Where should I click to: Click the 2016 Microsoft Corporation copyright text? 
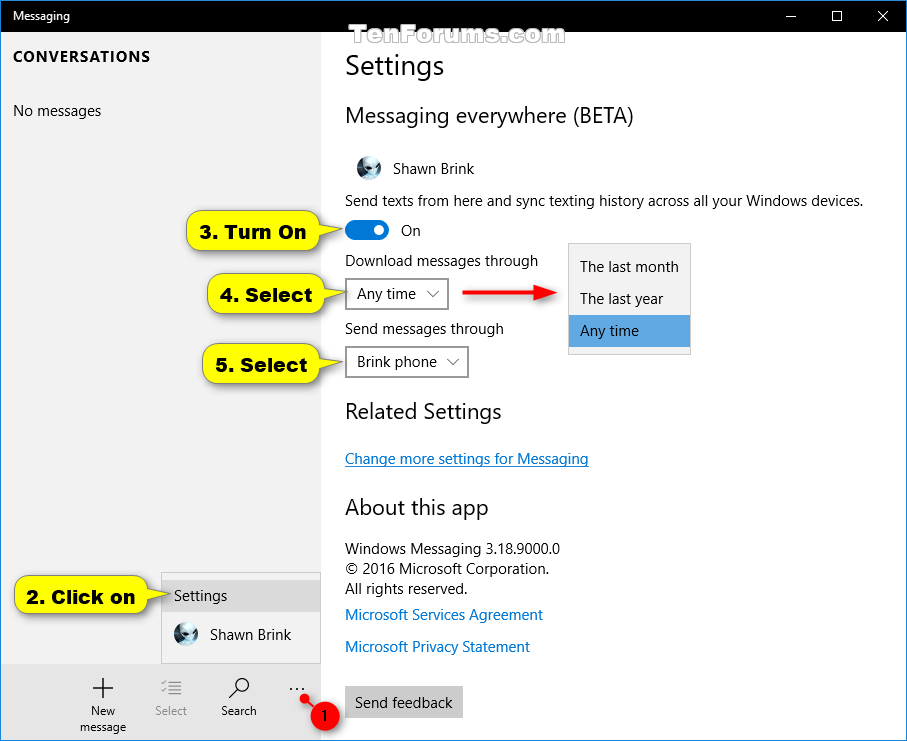point(447,569)
